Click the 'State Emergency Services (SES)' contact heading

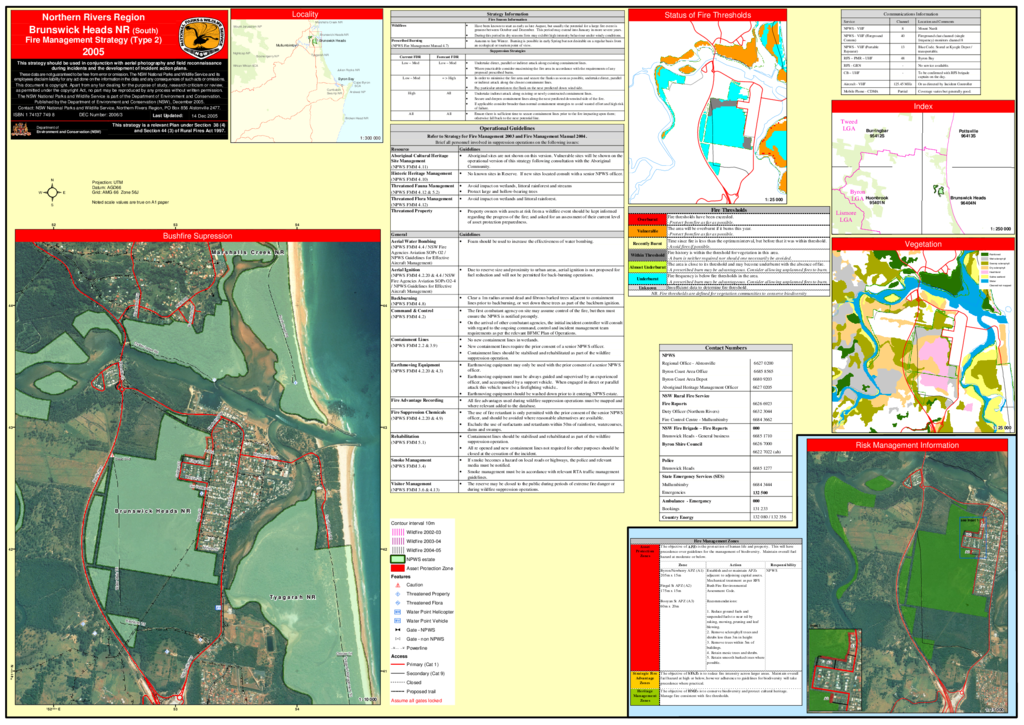point(693,477)
